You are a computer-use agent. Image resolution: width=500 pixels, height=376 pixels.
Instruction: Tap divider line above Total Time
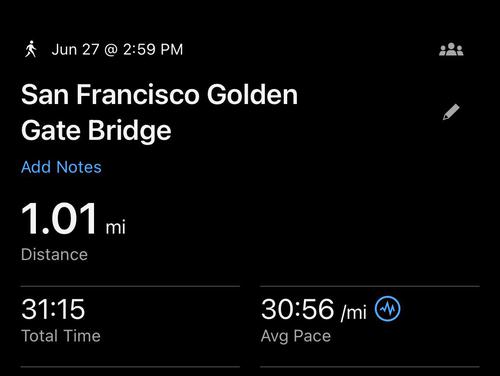[130, 286]
